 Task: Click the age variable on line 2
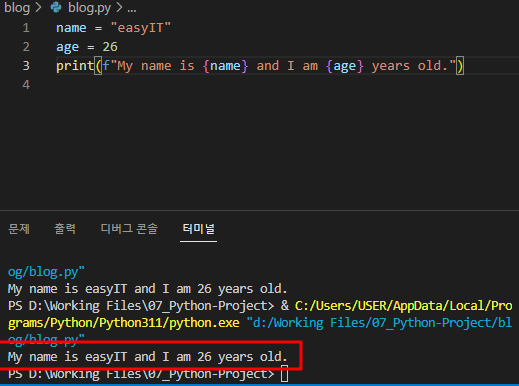(x=68, y=47)
